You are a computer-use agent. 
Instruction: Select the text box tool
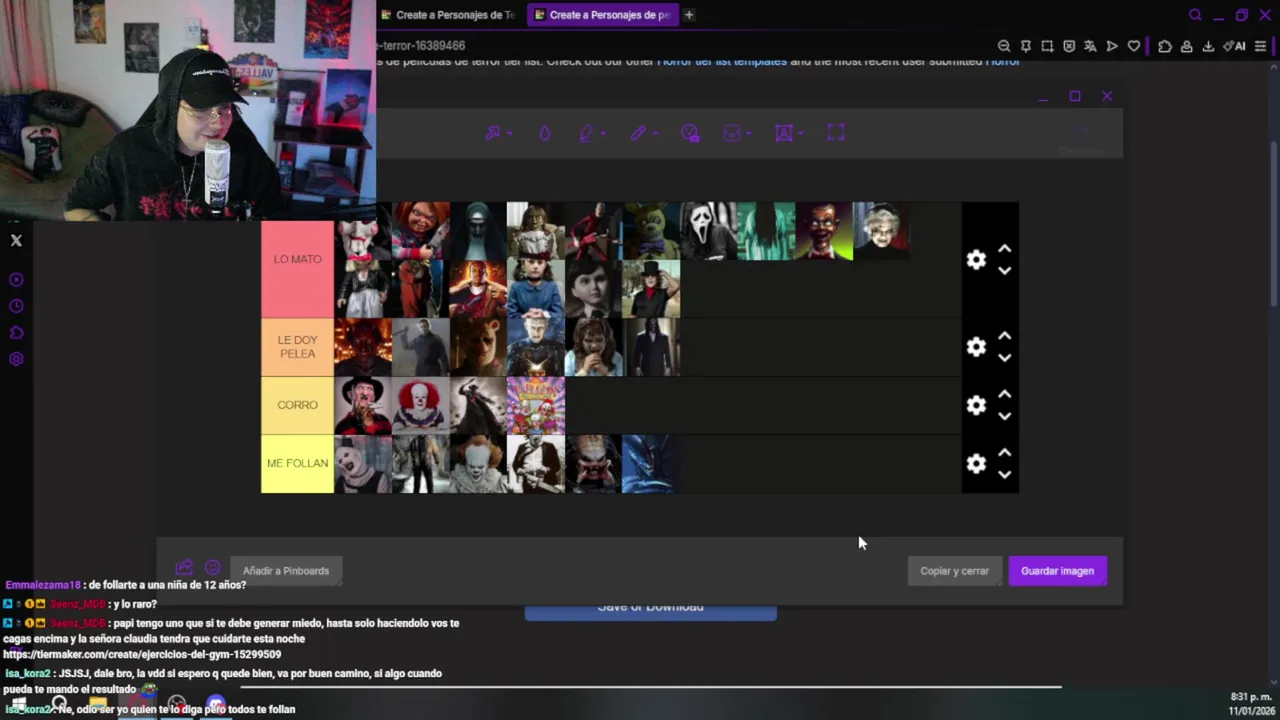coord(785,133)
